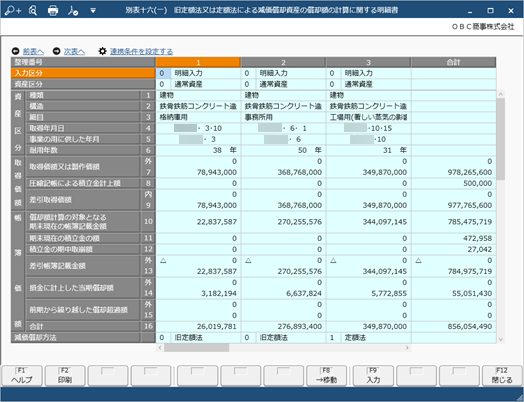Click the 31 年 useful life cell

coord(368,150)
